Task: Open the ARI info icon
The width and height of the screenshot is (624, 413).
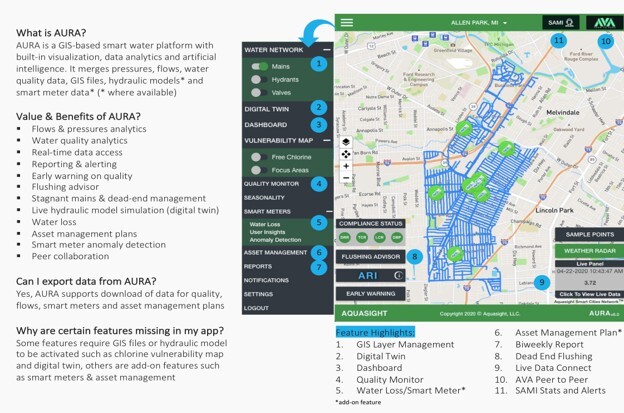Action: (x=398, y=275)
